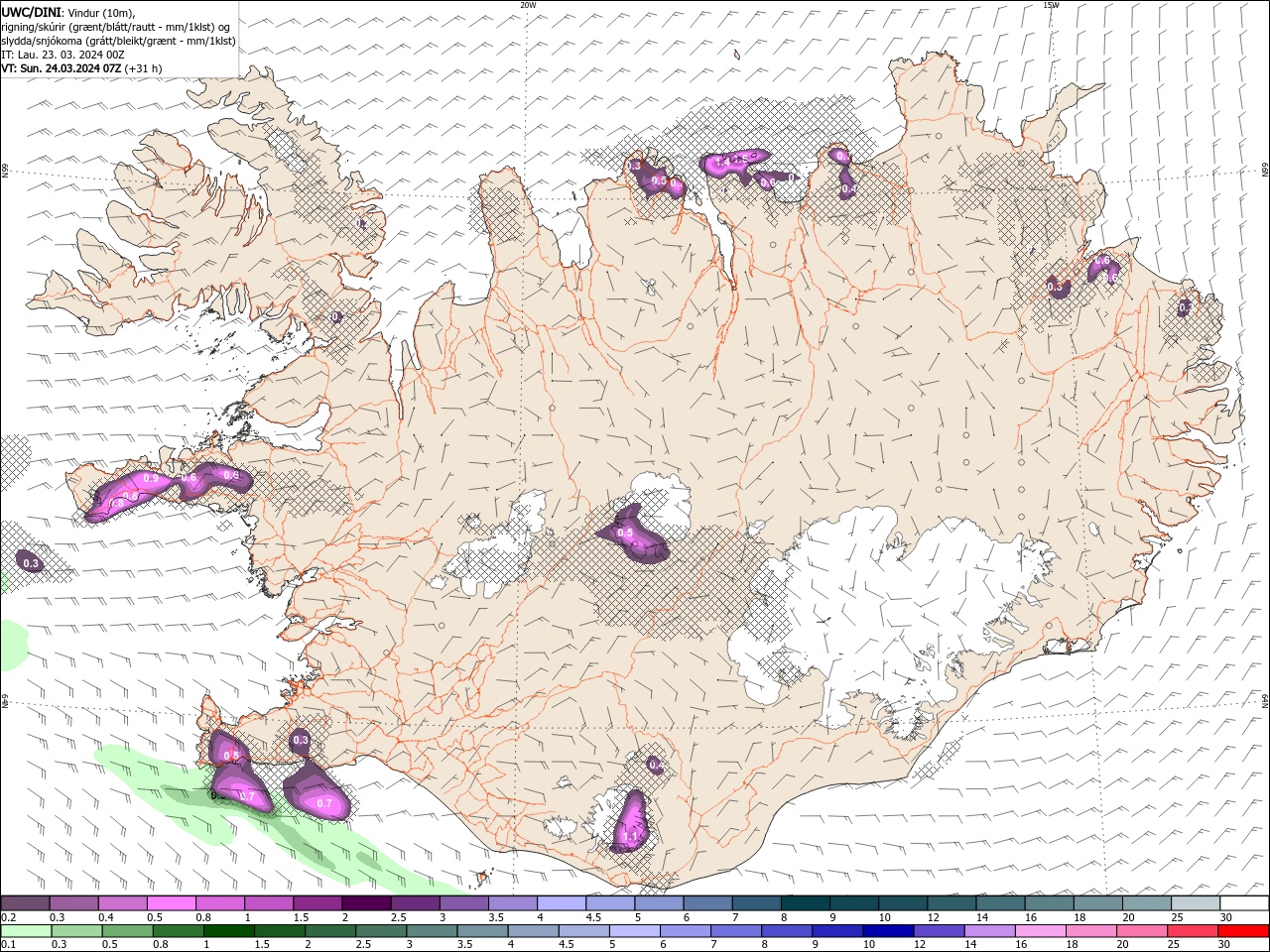Click the 15W longitude label at top
Image resolution: width=1270 pixels, height=952 pixels.
pyautogui.click(x=1051, y=5)
